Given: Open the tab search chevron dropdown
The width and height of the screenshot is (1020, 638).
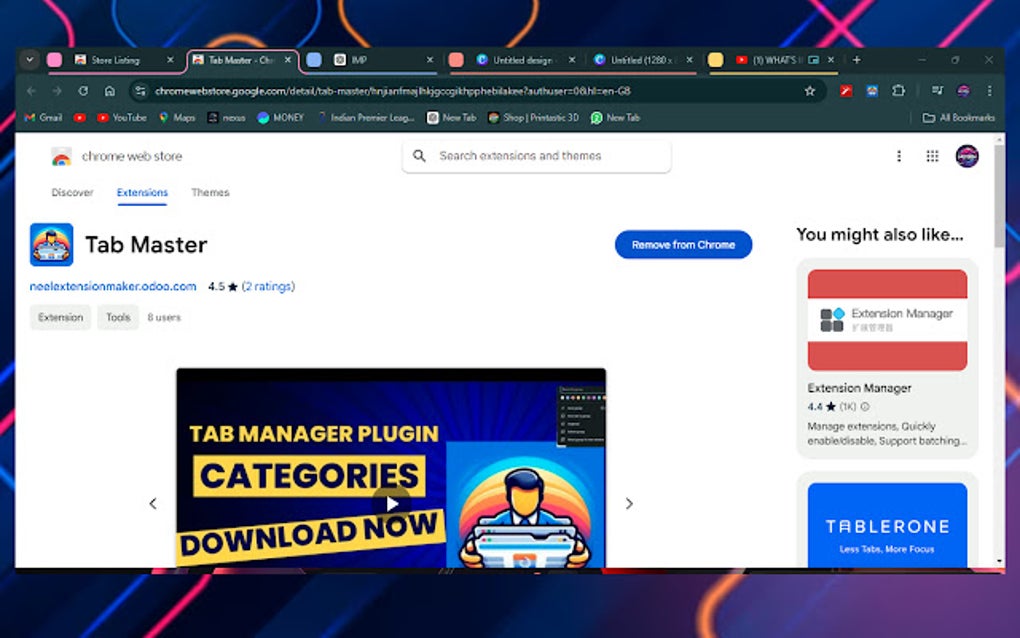Looking at the screenshot, I should pos(29,60).
